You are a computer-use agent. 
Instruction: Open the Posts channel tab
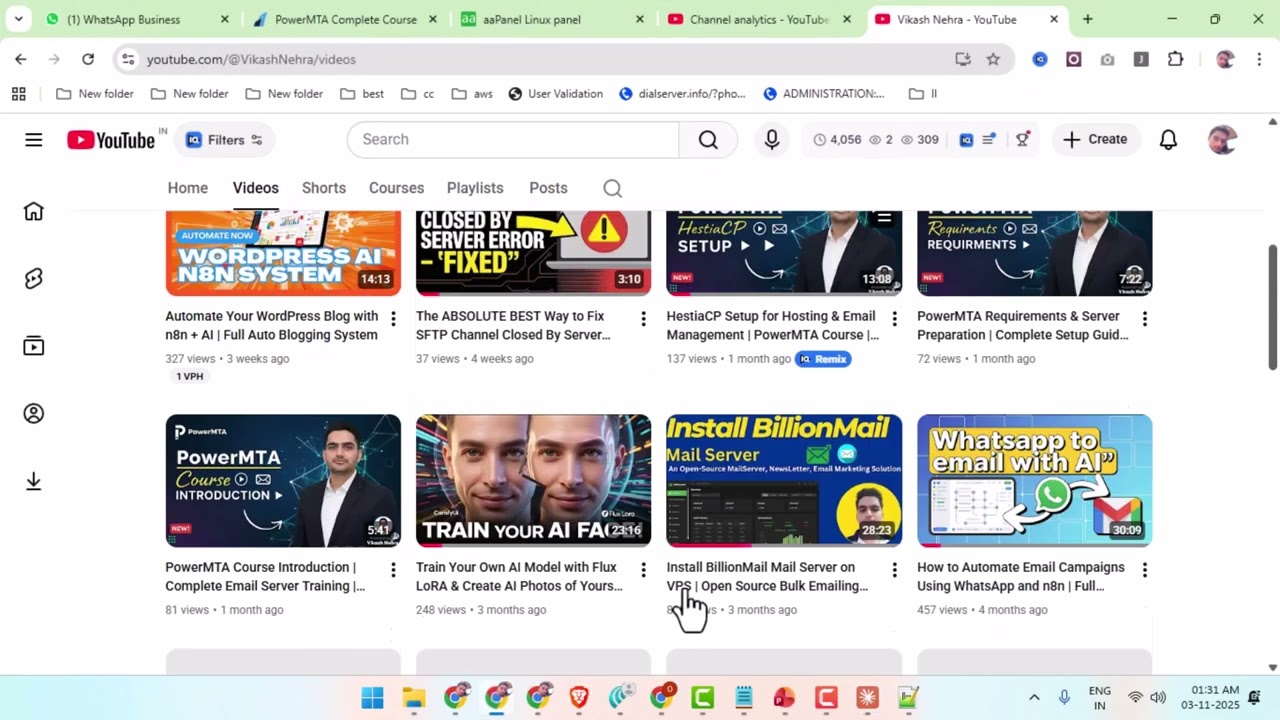pyautogui.click(x=548, y=188)
